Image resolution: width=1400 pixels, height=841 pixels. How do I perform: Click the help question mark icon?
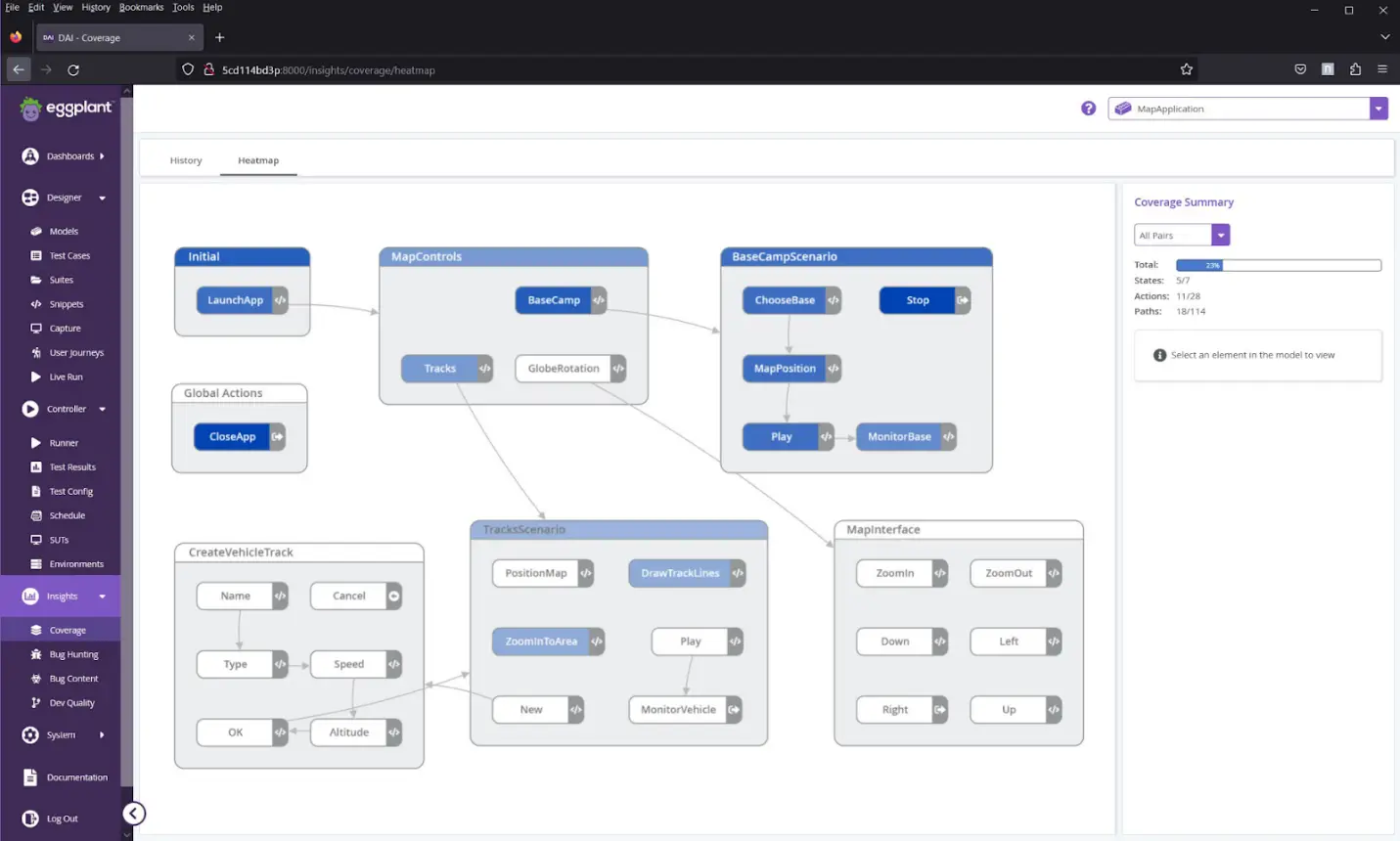coord(1088,109)
